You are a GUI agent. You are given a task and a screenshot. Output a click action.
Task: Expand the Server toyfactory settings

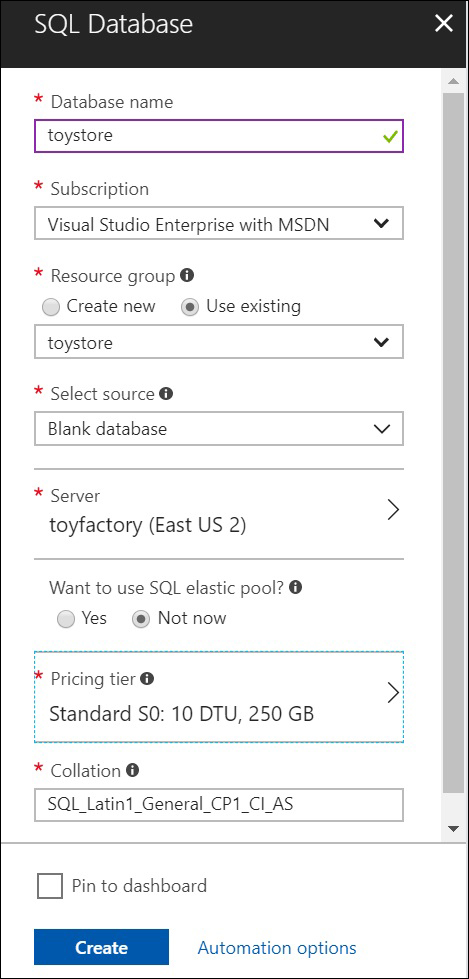[219, 512]
